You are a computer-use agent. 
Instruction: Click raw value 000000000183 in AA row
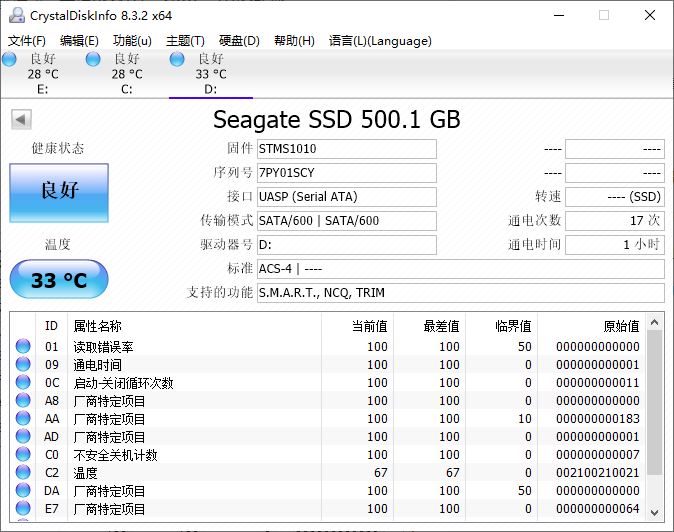point(597,419)
